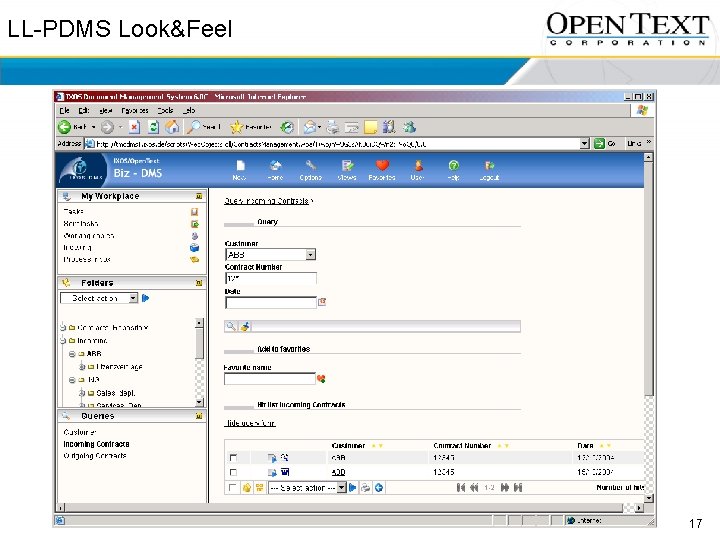Select the Sales Dept. folder in tree

116,393
